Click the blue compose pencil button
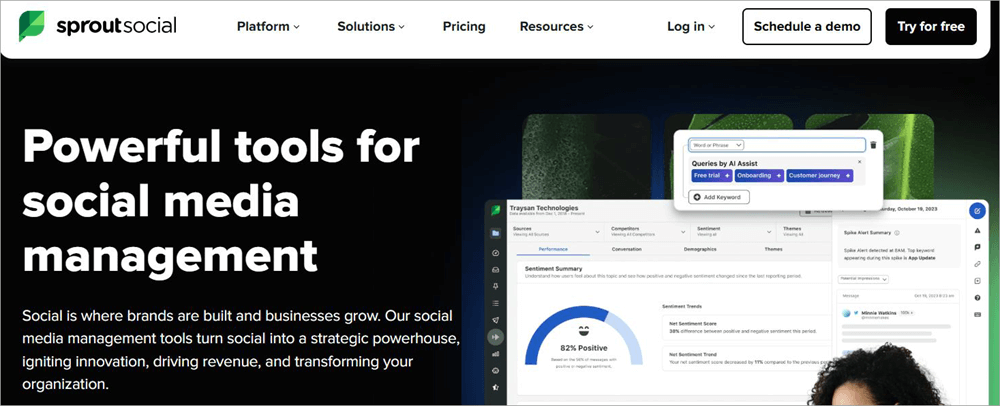Image resolution: width=1000 pixels, height=406 pixels. pos(977,210)
